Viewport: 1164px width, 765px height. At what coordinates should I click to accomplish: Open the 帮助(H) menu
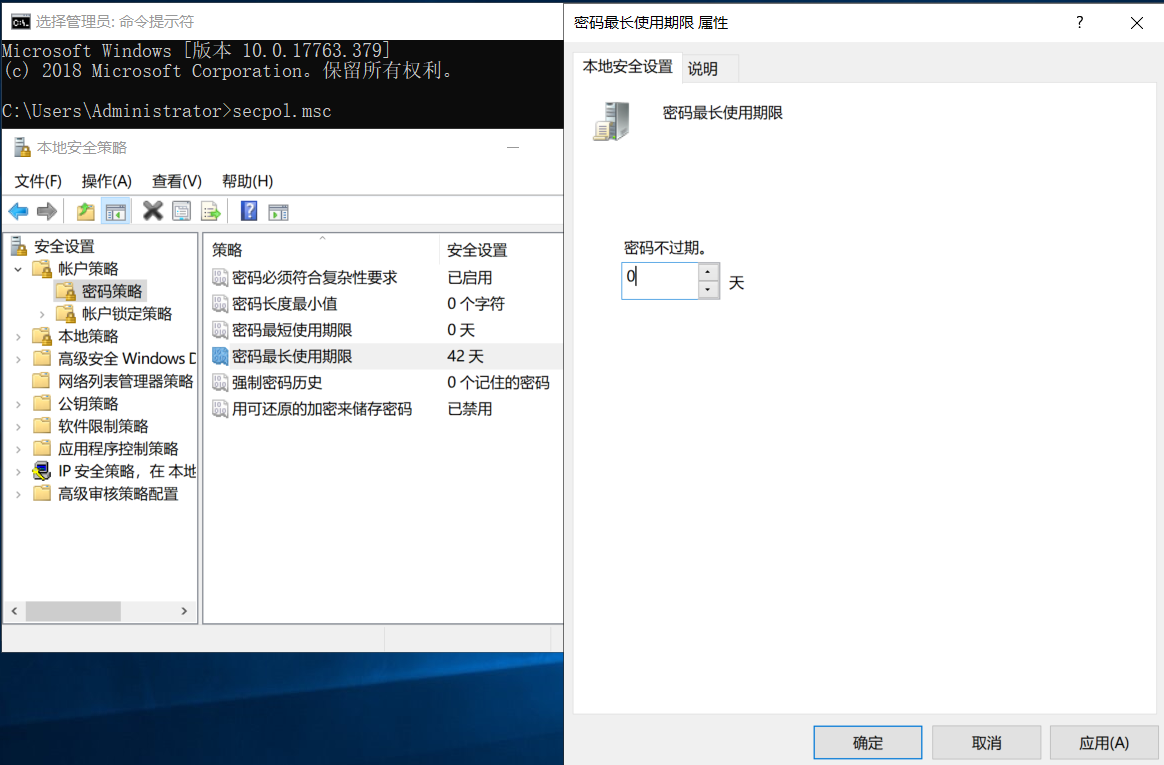pos(247,181)
